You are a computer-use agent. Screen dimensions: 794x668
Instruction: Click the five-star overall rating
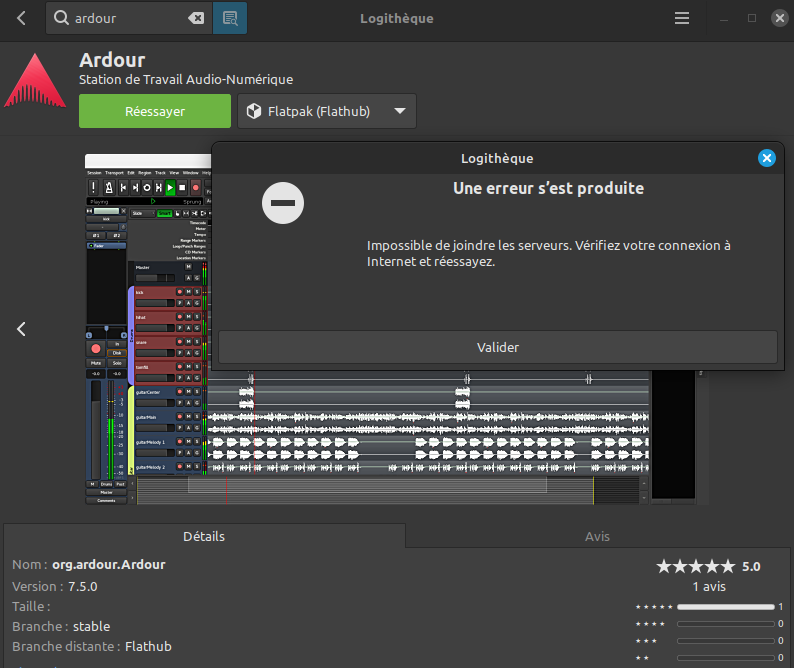(696, 566)
